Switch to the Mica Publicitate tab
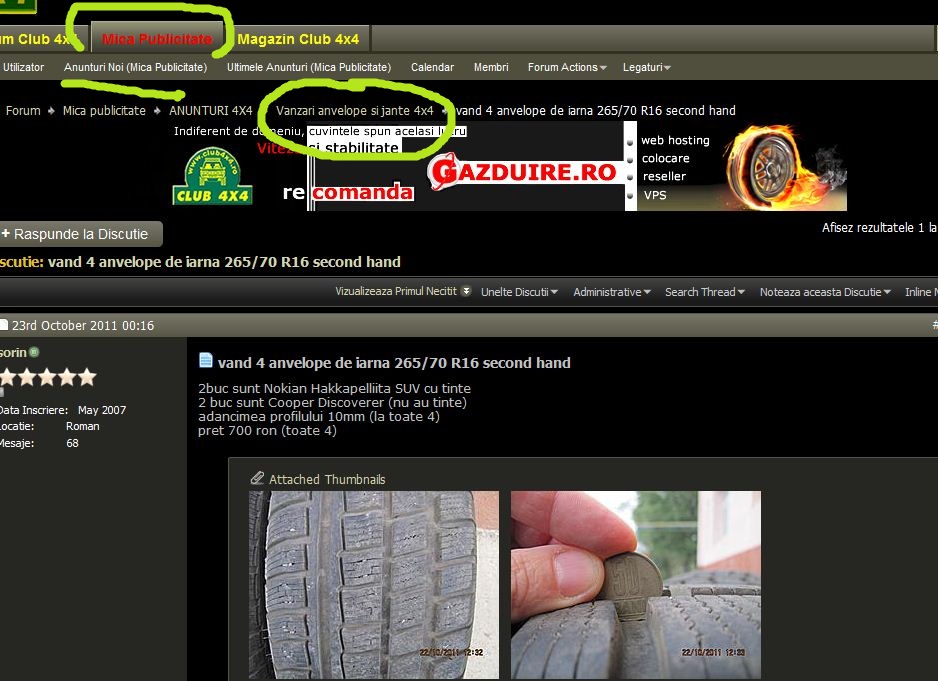Viewport: 938px width, 681px height. (x=157, y=39)
